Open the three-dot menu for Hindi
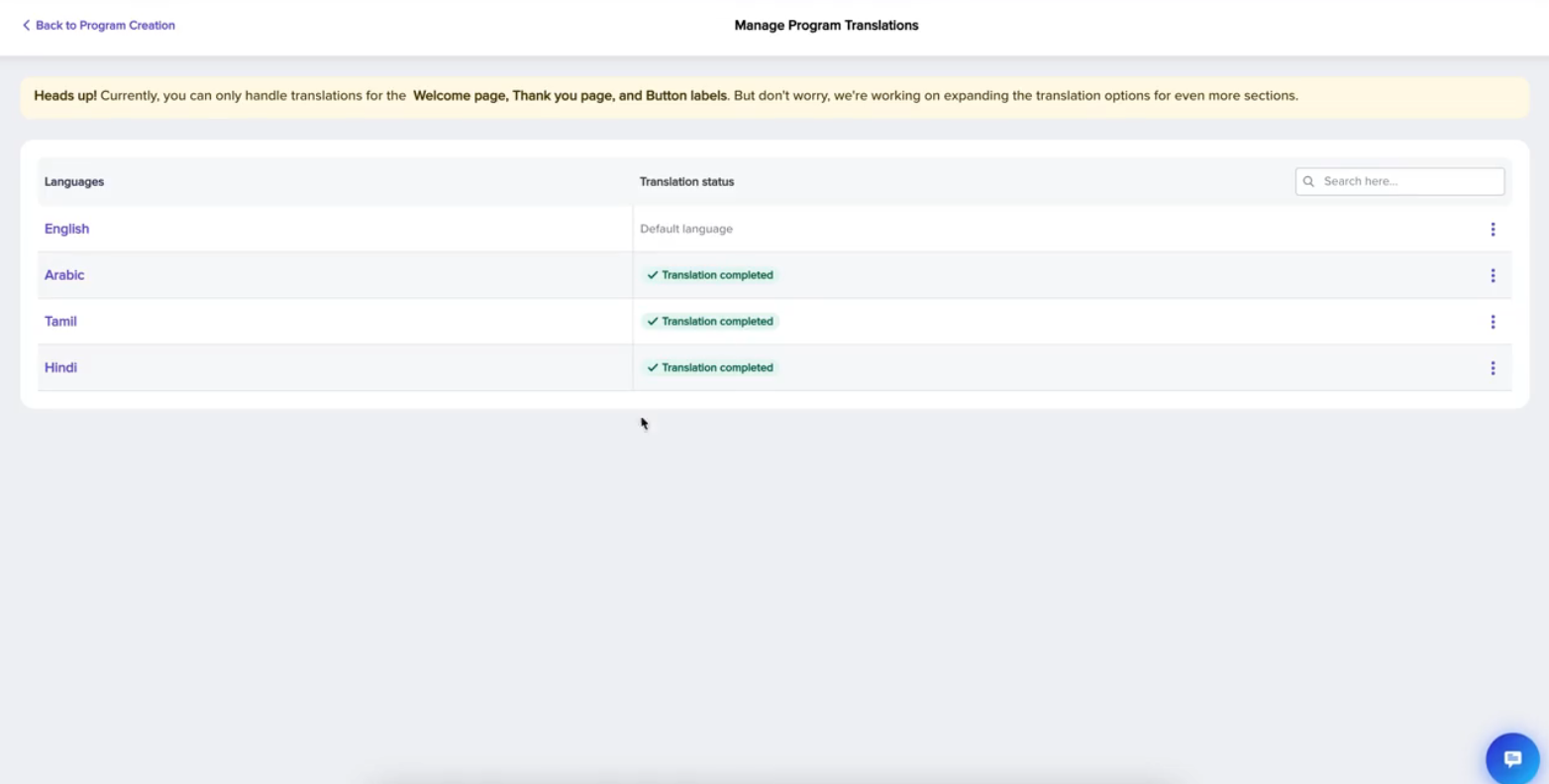The height and width of the screenshot is (784, 1549). click(1493, 368)
